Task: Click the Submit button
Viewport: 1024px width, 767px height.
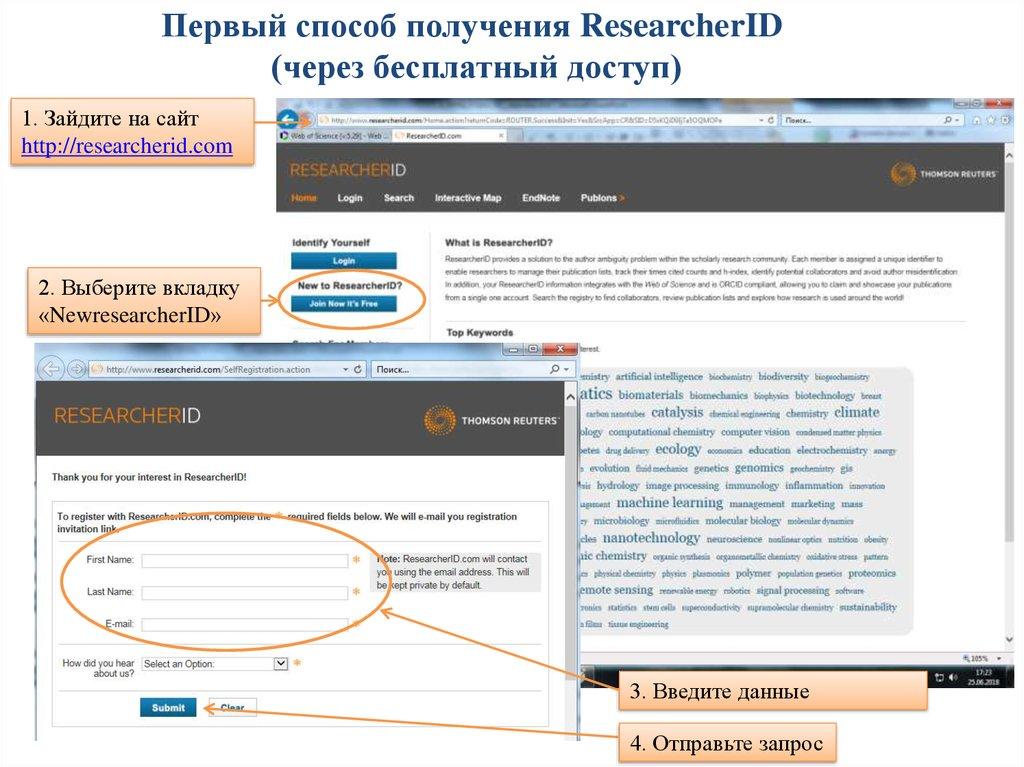Action: click(168, 708)
